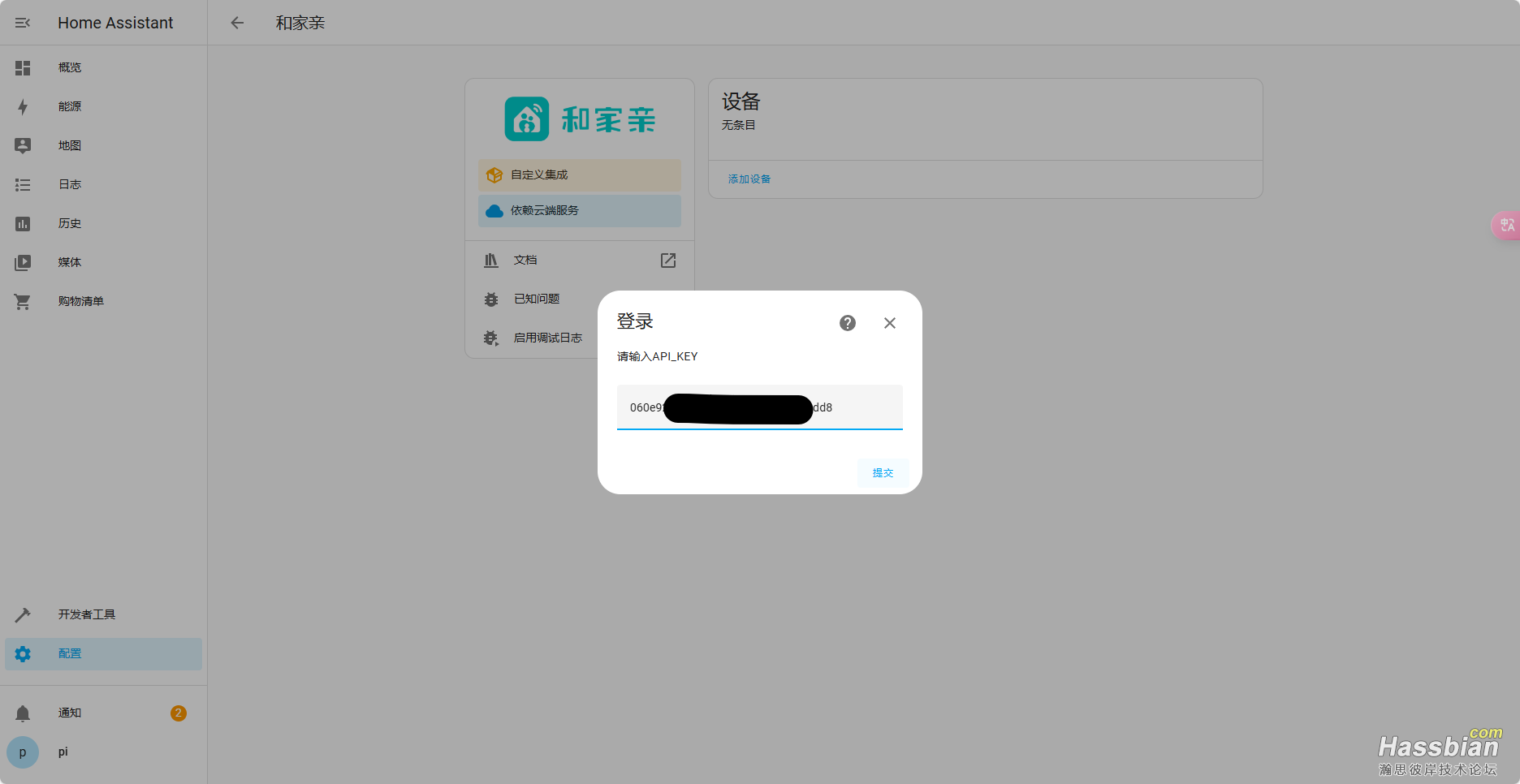The height and width of the screenshot is (784, 1520).
Task: Click the 设备 devices heading
Action: coord(741,101)
